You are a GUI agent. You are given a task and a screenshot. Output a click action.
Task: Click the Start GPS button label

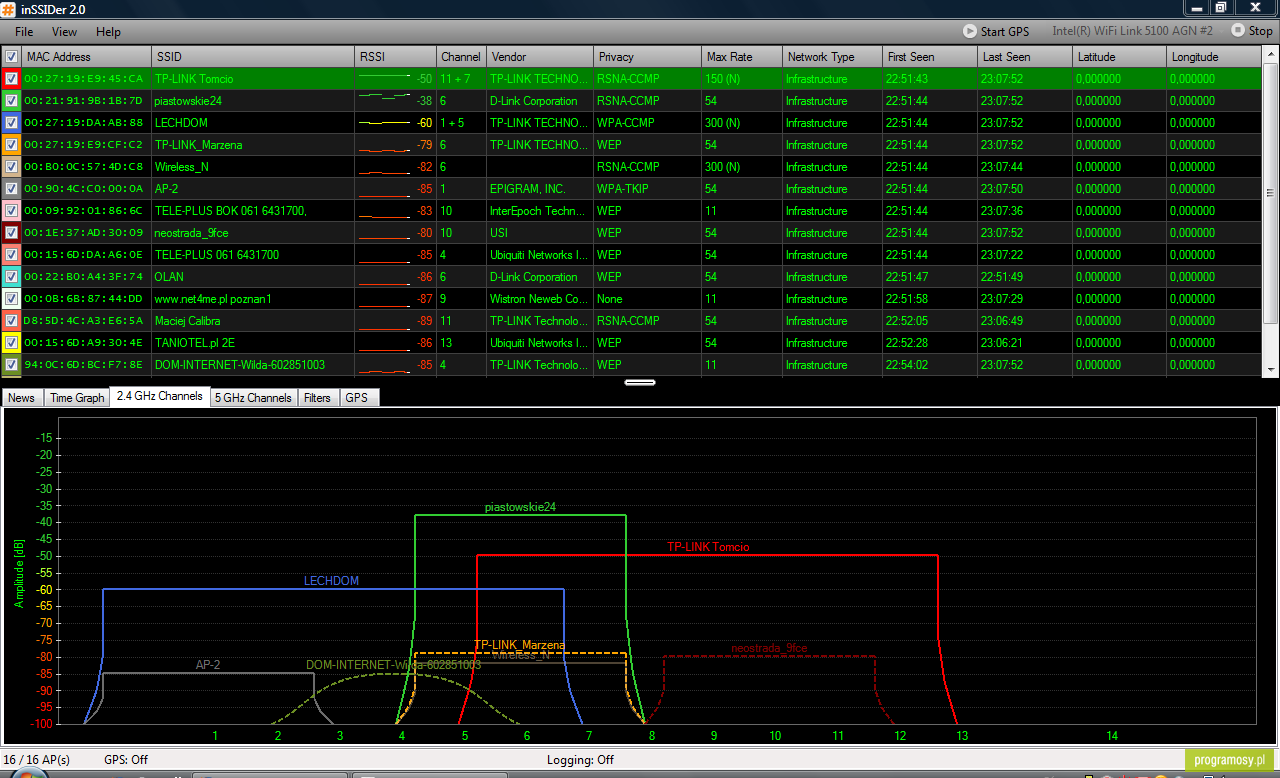[x=1005, y=32]
